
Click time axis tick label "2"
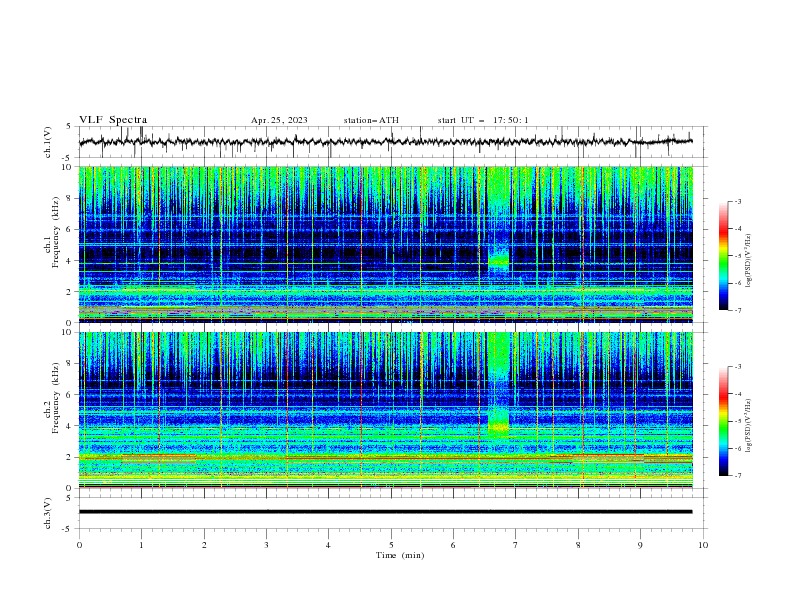click(x=204, y=545)
